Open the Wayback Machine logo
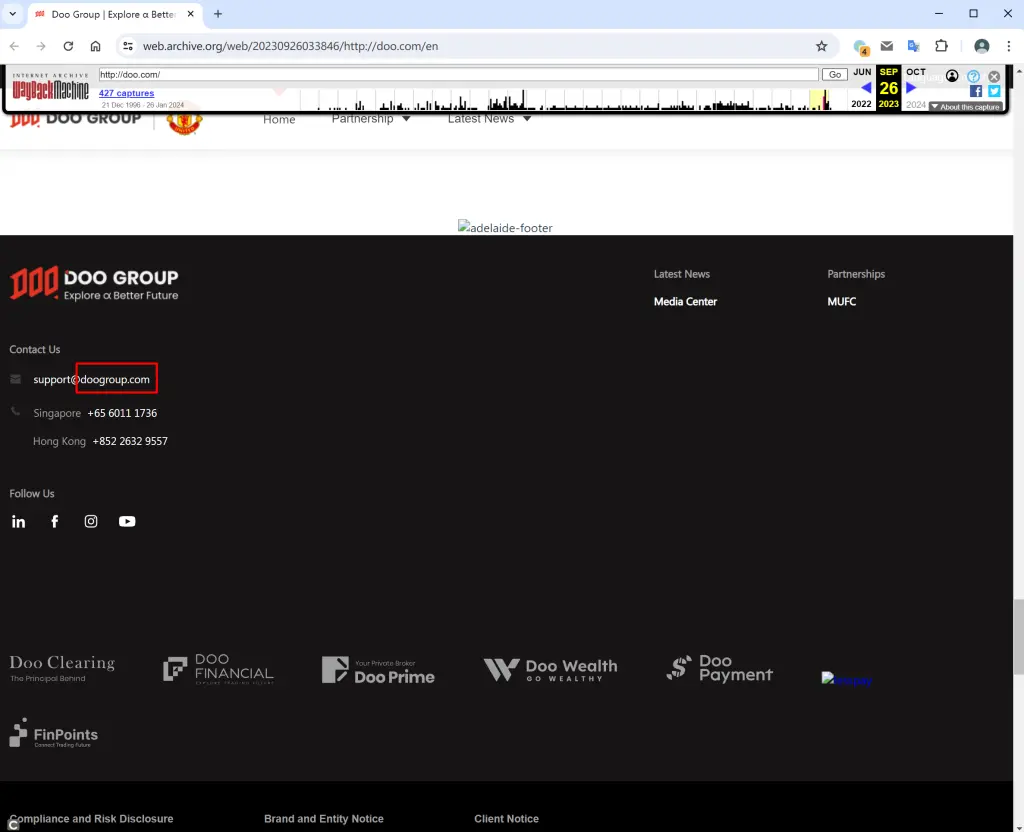 coord(50,87)
